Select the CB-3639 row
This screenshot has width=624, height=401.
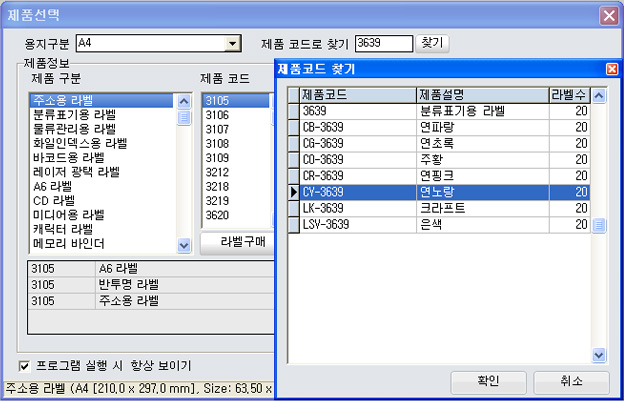(439, 127)
